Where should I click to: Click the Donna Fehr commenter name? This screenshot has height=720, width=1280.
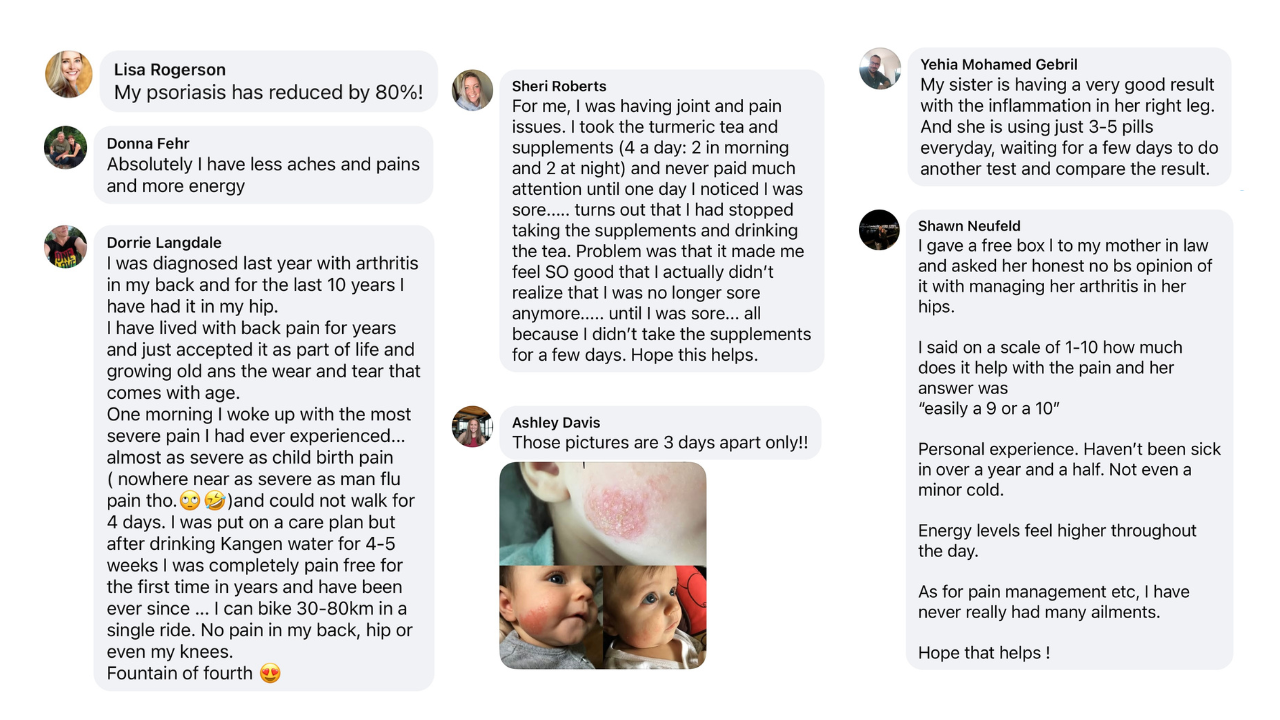pos(148,144)
